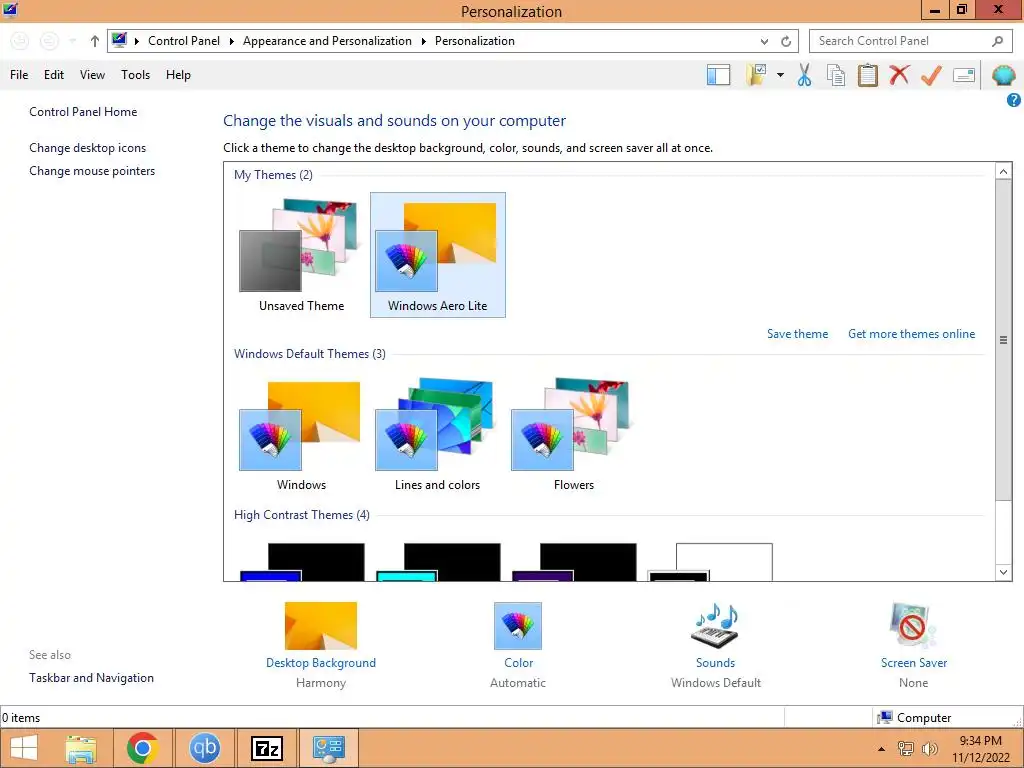Expand the address bar history dropdown
The width and height of the screenshot is (1024, 768).
pyautogui.click(x=764, y=41)
